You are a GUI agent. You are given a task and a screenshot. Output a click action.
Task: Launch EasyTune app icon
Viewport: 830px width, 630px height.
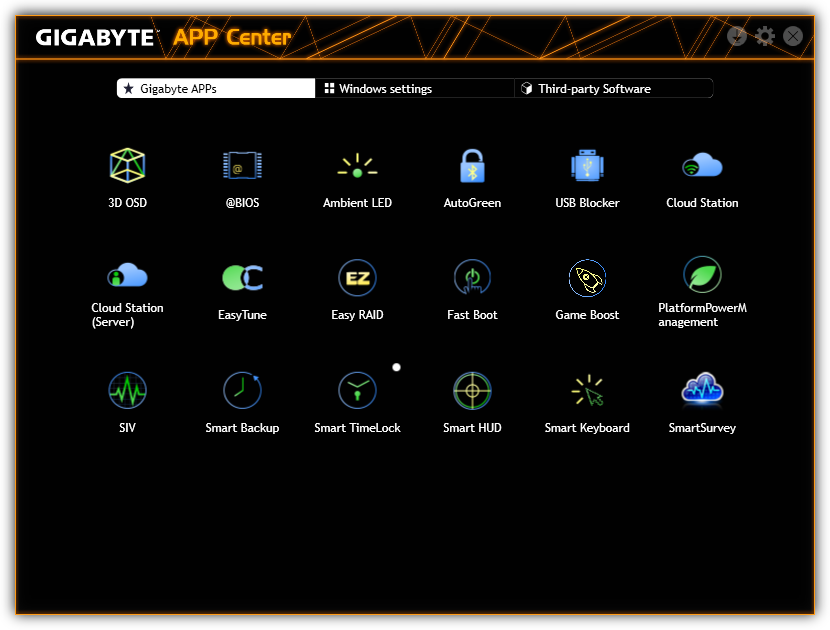coord(242,278)
